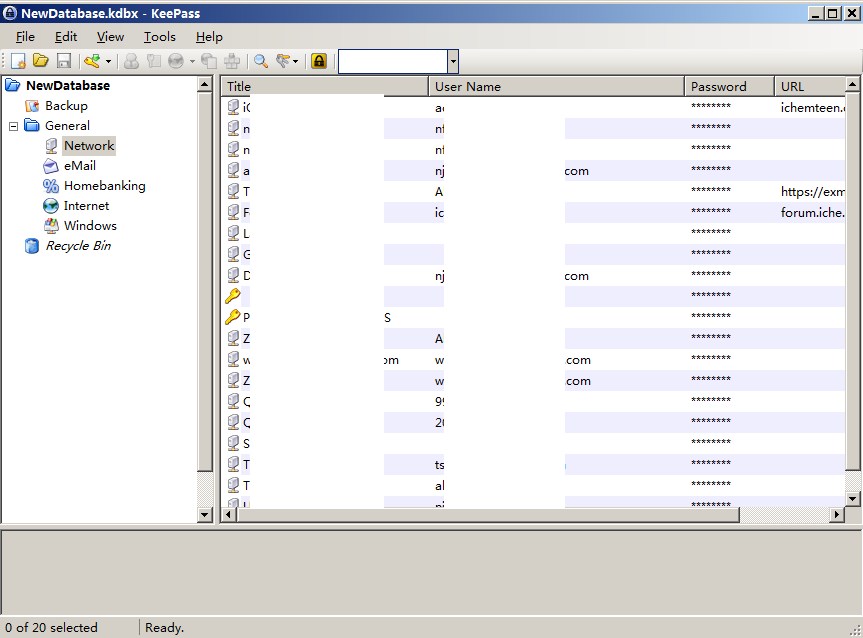
Task: Open the Recycle Bin group
Action: click(x=78, y=246)
